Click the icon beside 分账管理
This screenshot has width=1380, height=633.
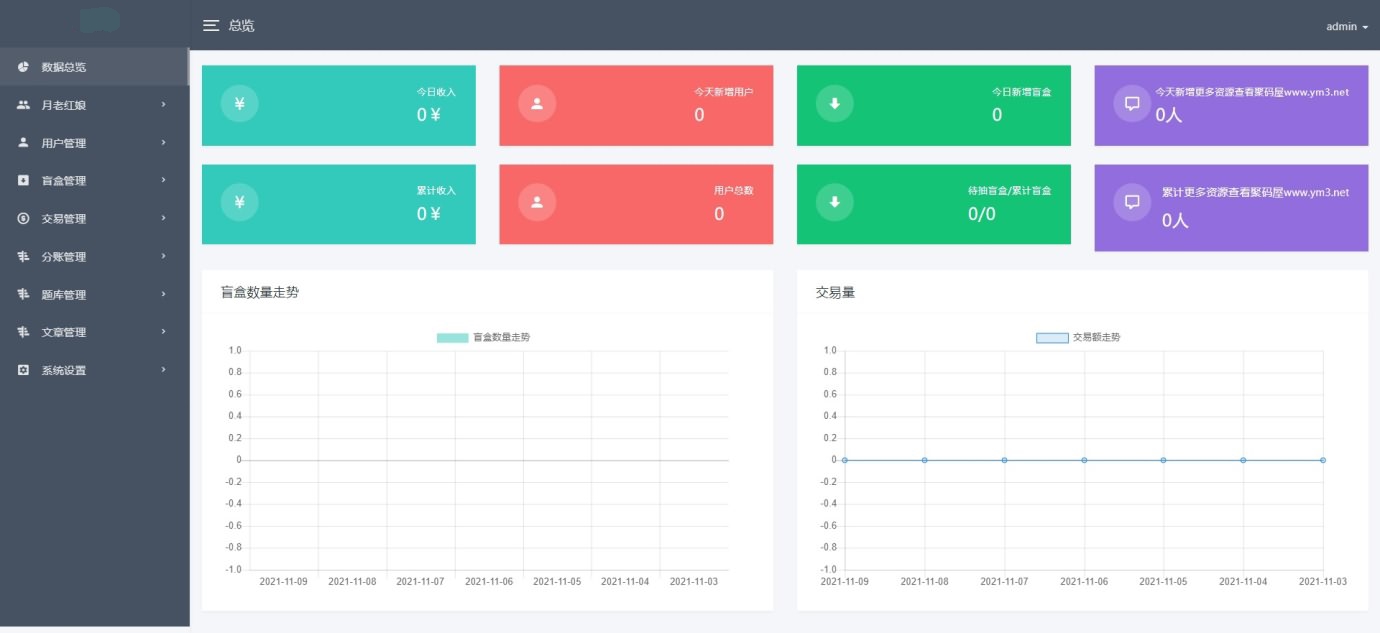point(23,257)
